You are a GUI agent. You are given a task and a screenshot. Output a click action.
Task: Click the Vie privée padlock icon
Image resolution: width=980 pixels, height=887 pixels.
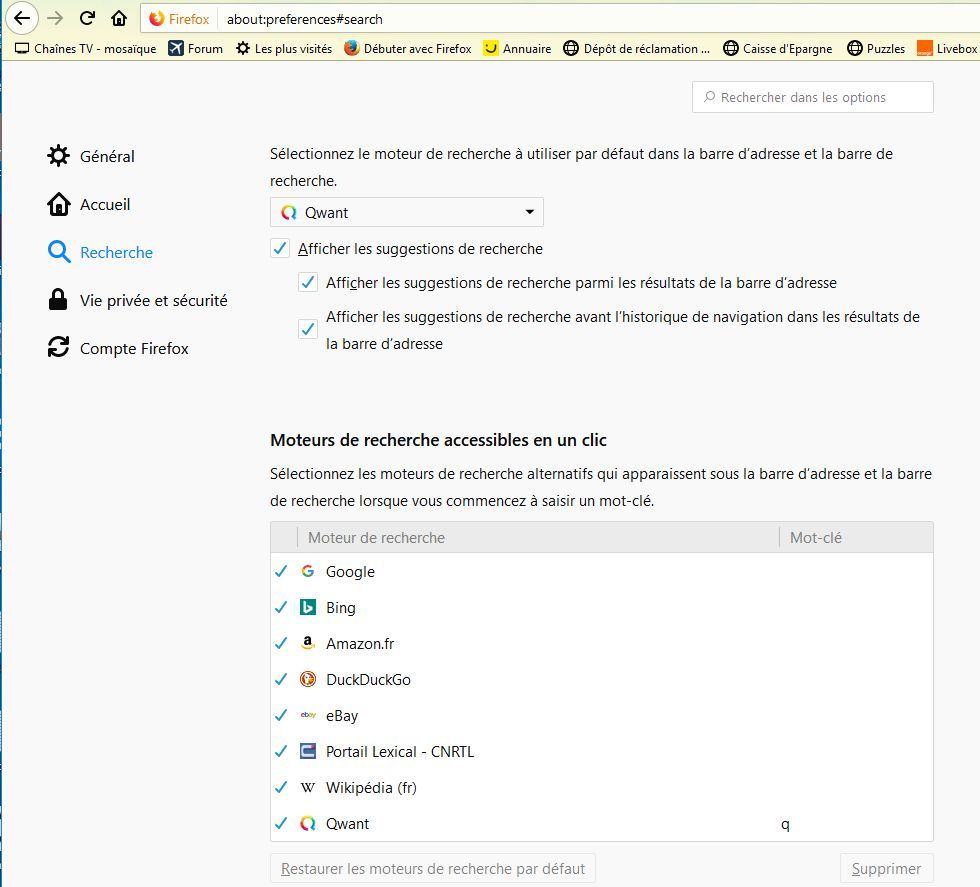click(x=59, y=300)
